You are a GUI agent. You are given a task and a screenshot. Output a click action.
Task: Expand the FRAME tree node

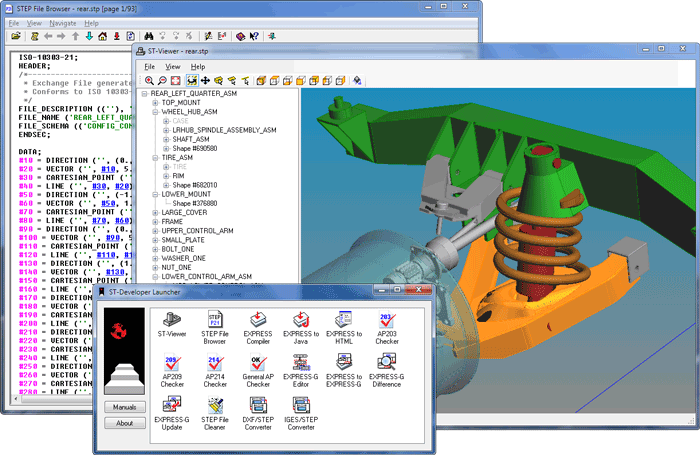pyautogui.click(x=155, y=222)
